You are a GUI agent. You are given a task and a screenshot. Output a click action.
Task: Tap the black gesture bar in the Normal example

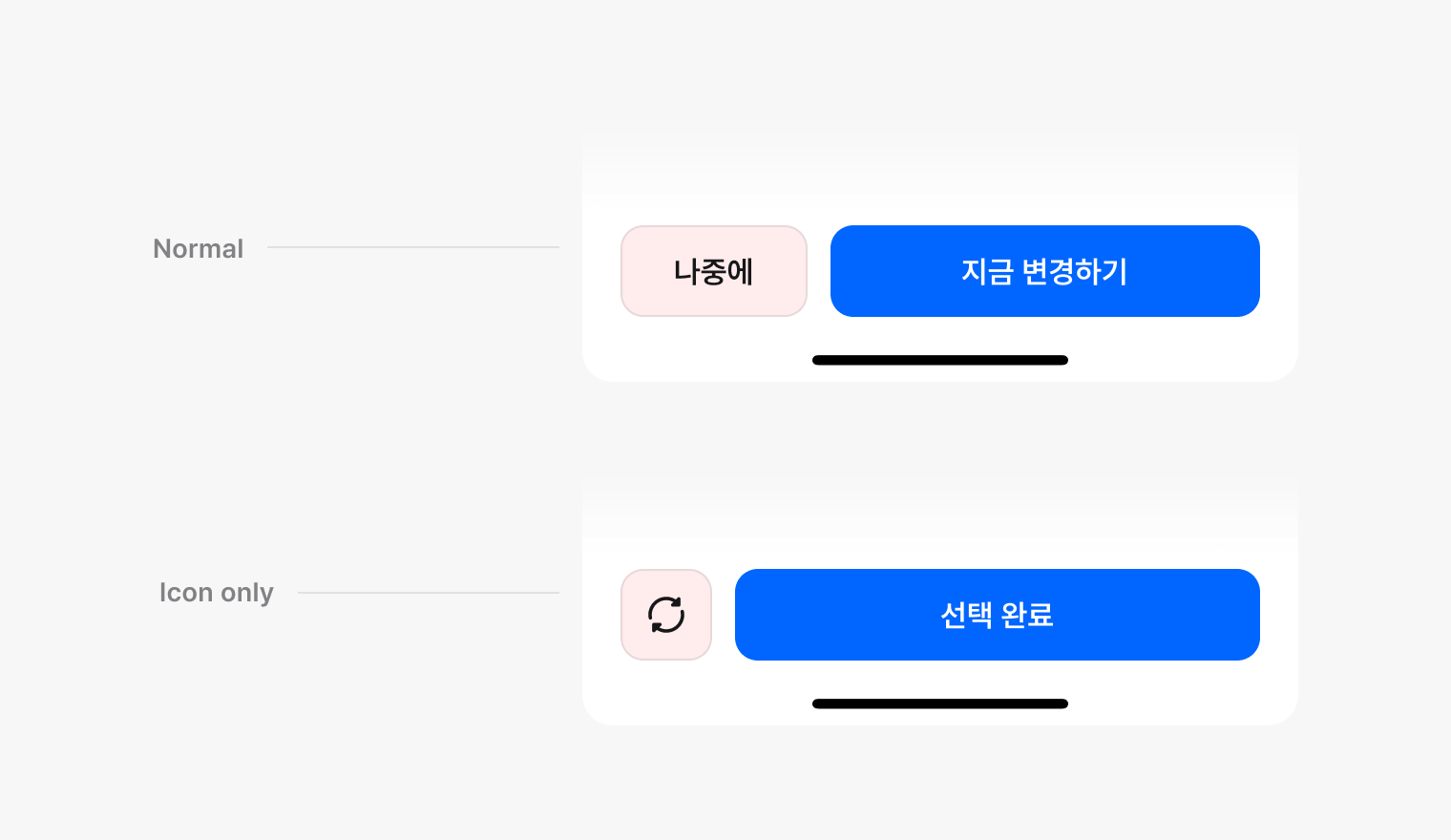939,360
